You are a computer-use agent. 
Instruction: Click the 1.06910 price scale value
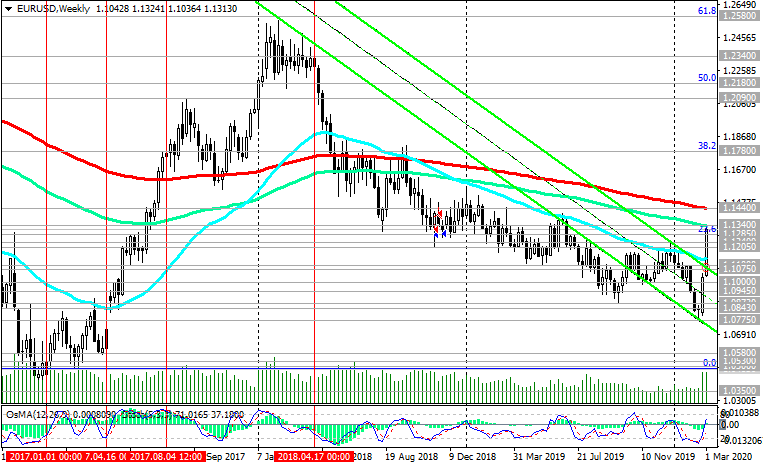tap(739, 335)
